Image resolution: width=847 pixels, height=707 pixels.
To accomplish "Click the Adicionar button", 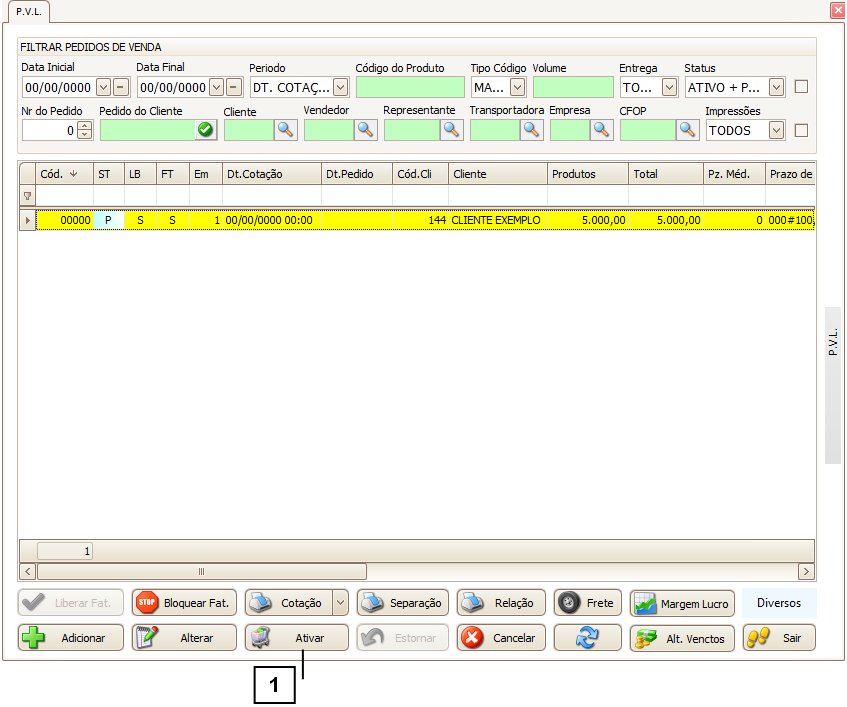I will tap(71, 638).
